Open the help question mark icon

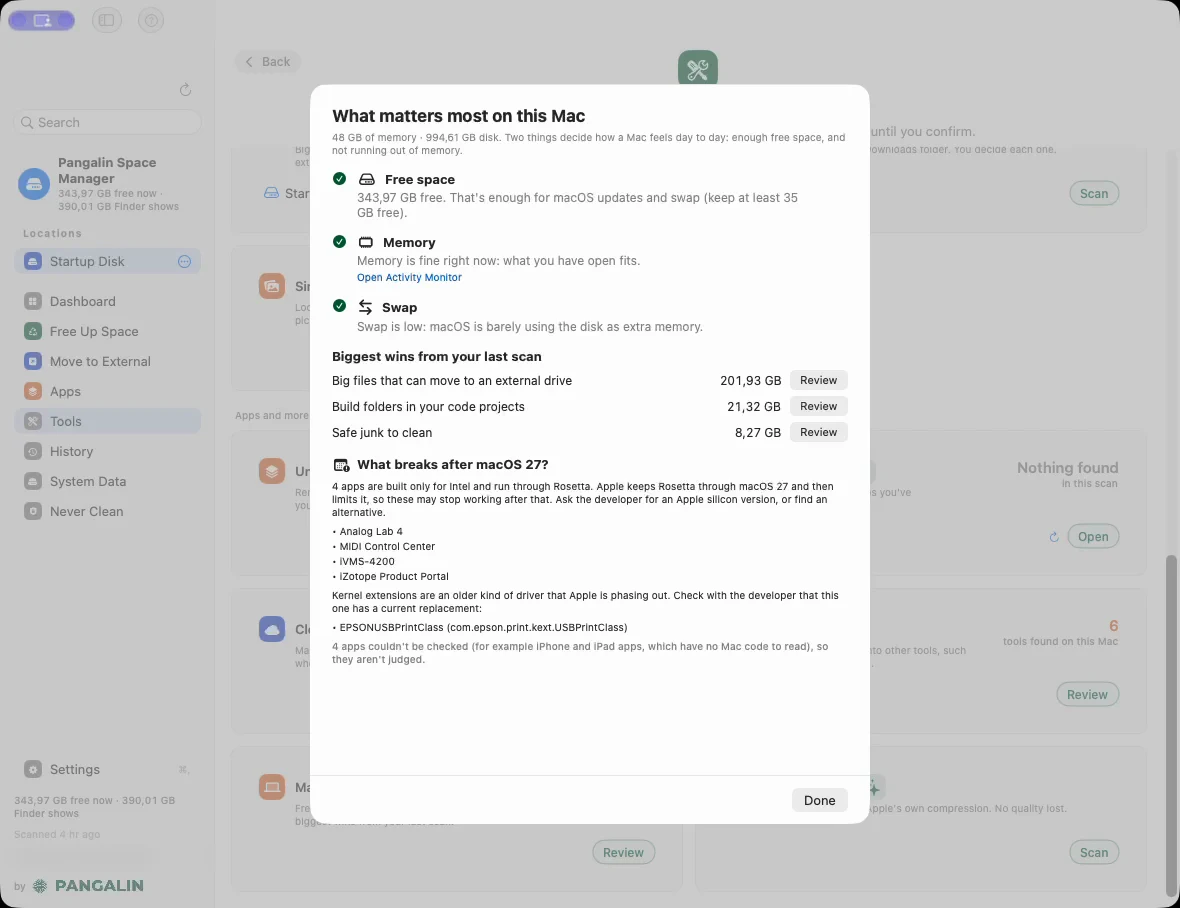pyautogui.click(x=151, y=20)
